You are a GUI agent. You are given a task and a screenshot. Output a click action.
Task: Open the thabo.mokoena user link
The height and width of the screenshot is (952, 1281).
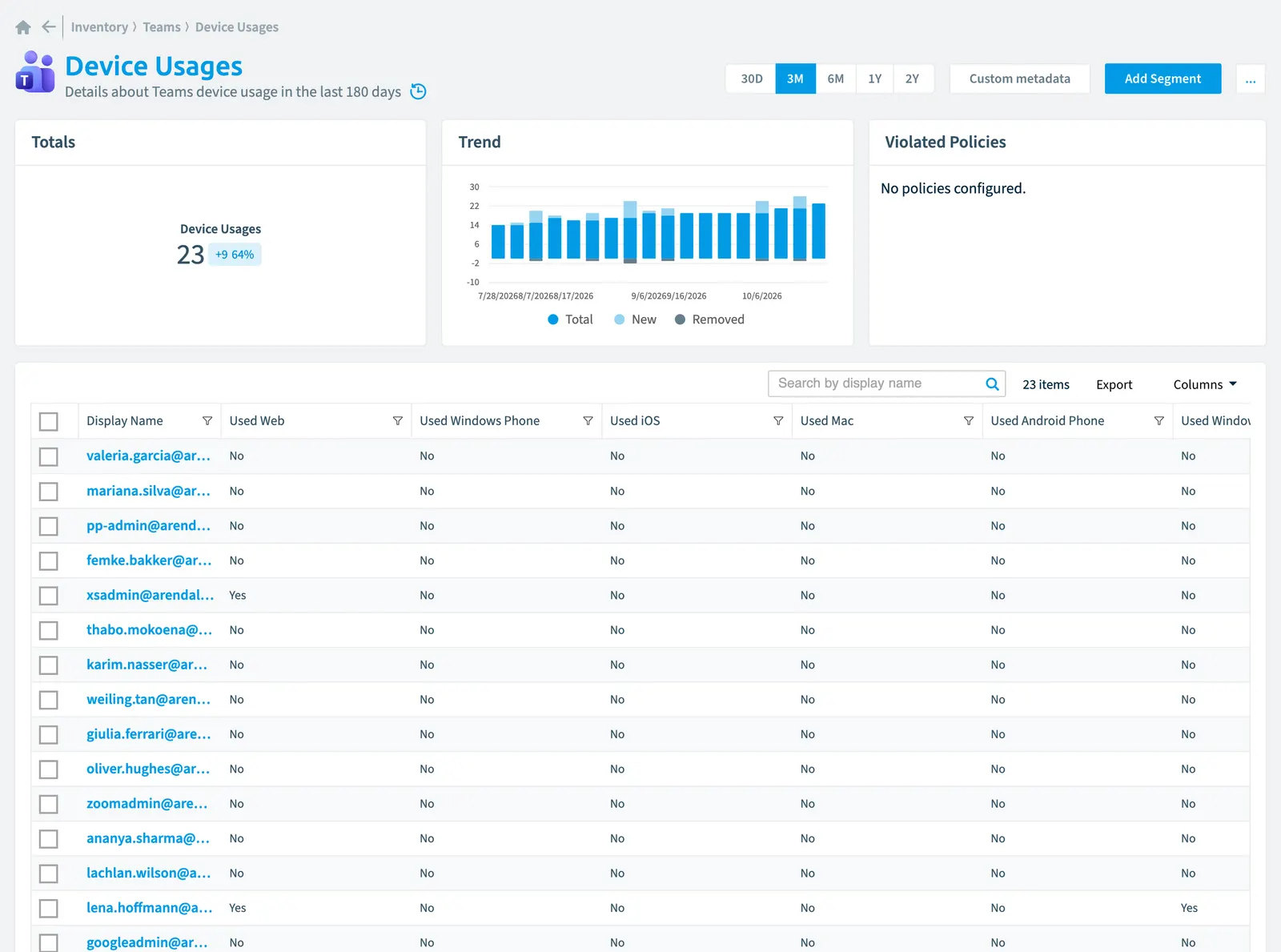pyautogui.click(x=149, y=630)
